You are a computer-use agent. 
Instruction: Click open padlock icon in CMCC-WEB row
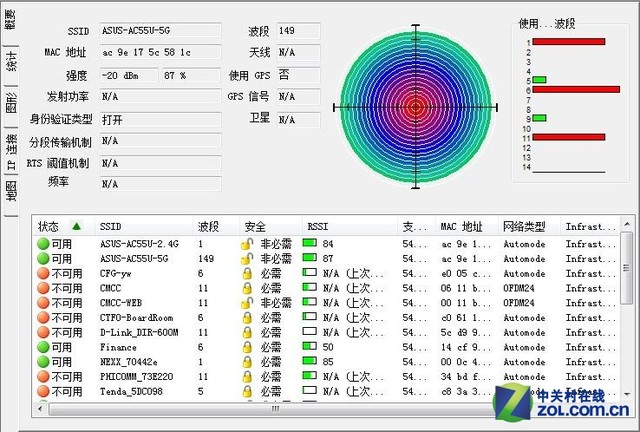[247, 303]
